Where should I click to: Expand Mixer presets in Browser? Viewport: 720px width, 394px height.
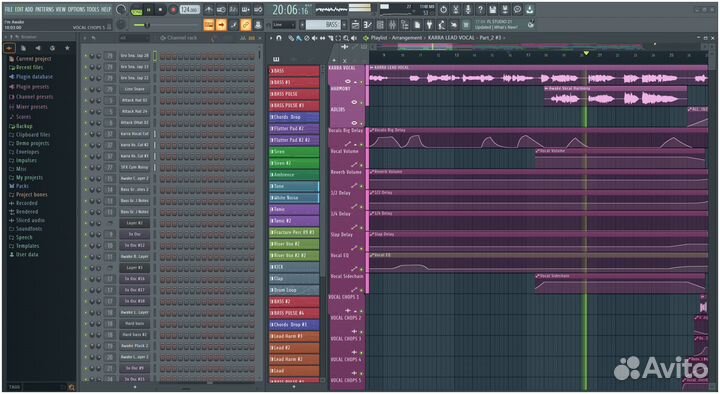tap(31, 107)
